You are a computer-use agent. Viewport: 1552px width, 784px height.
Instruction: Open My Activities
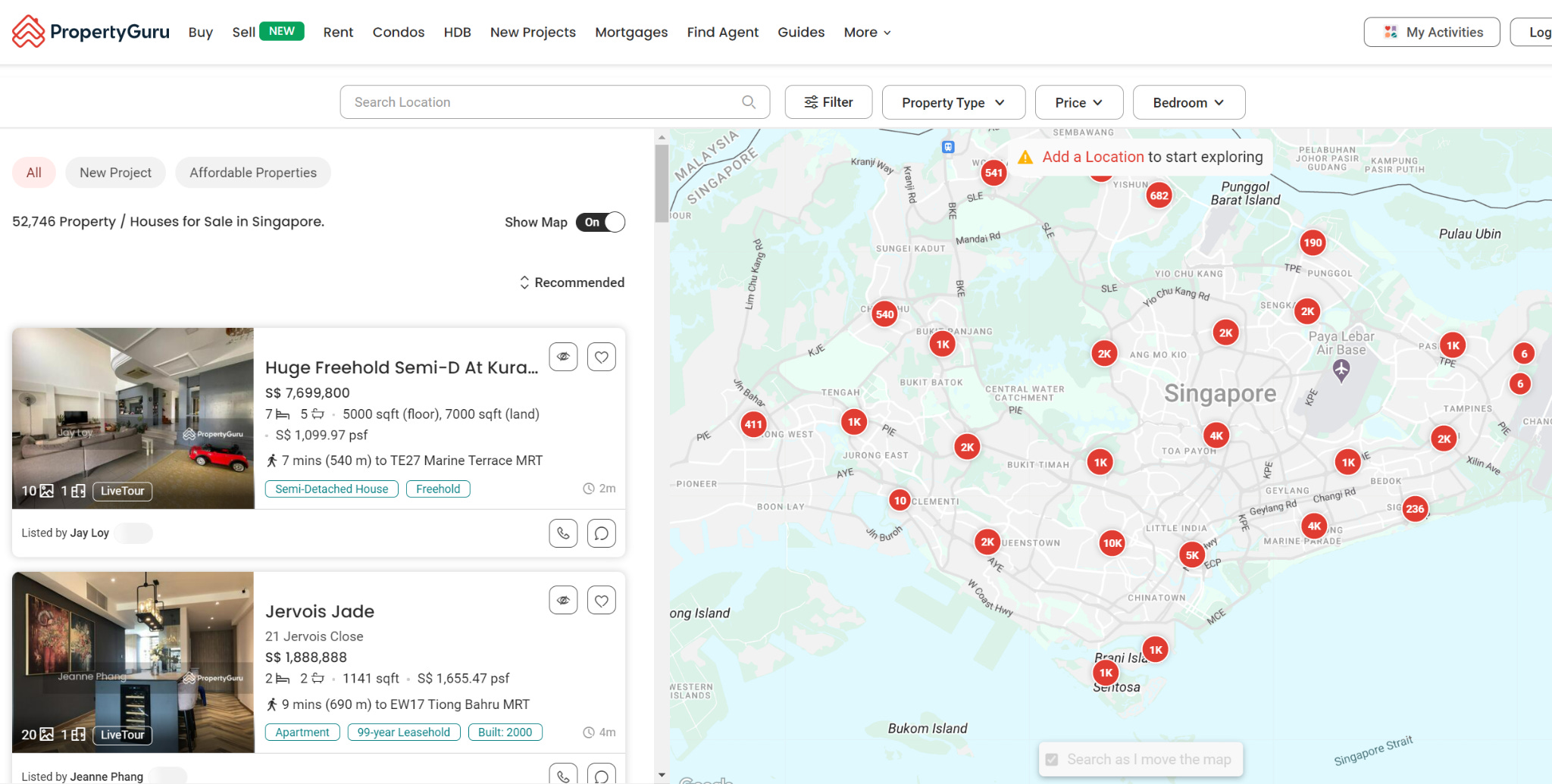click(x=1432, y=32)
